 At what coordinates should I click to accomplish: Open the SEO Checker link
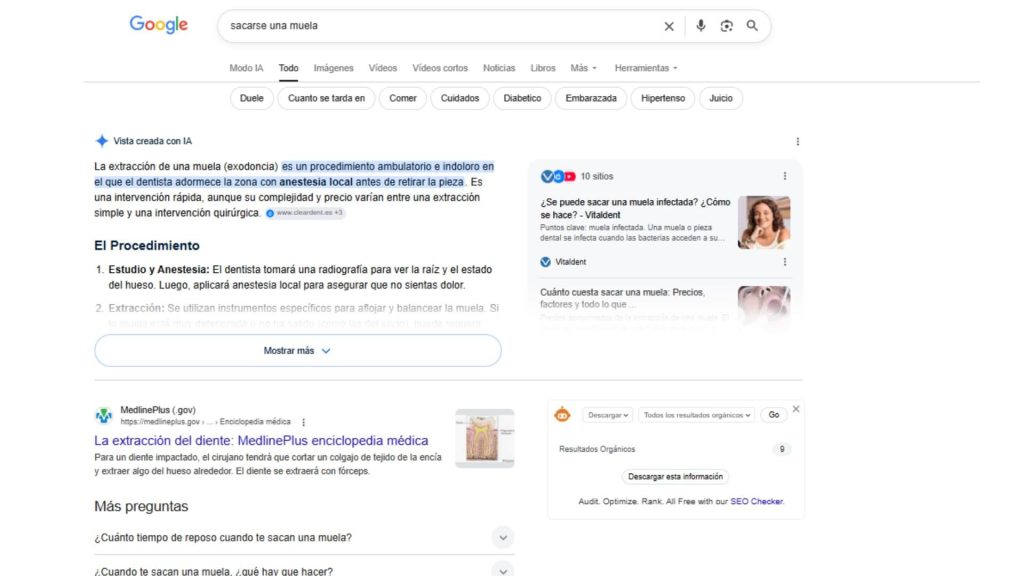click(757, 502)
